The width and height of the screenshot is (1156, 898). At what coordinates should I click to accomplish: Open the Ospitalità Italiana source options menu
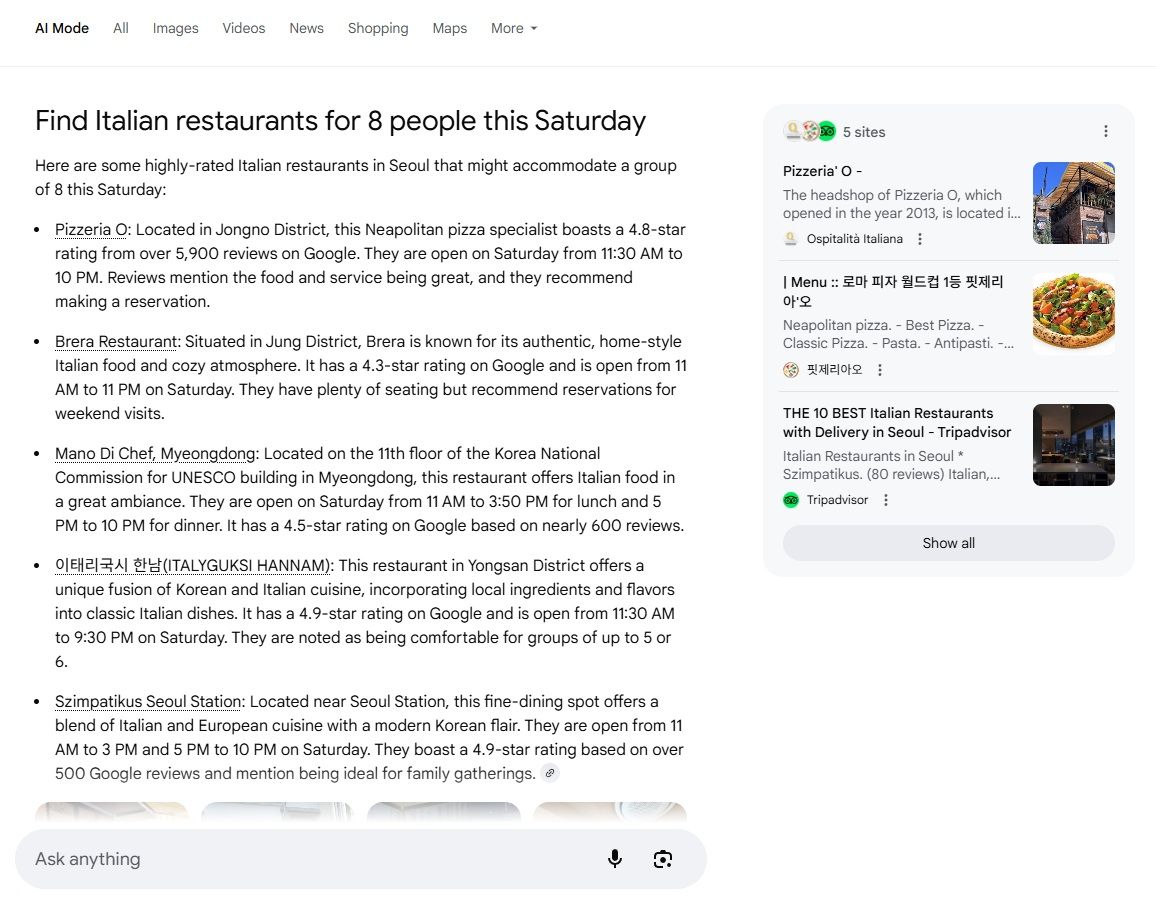pyautogui.click(x=920, y=239)
